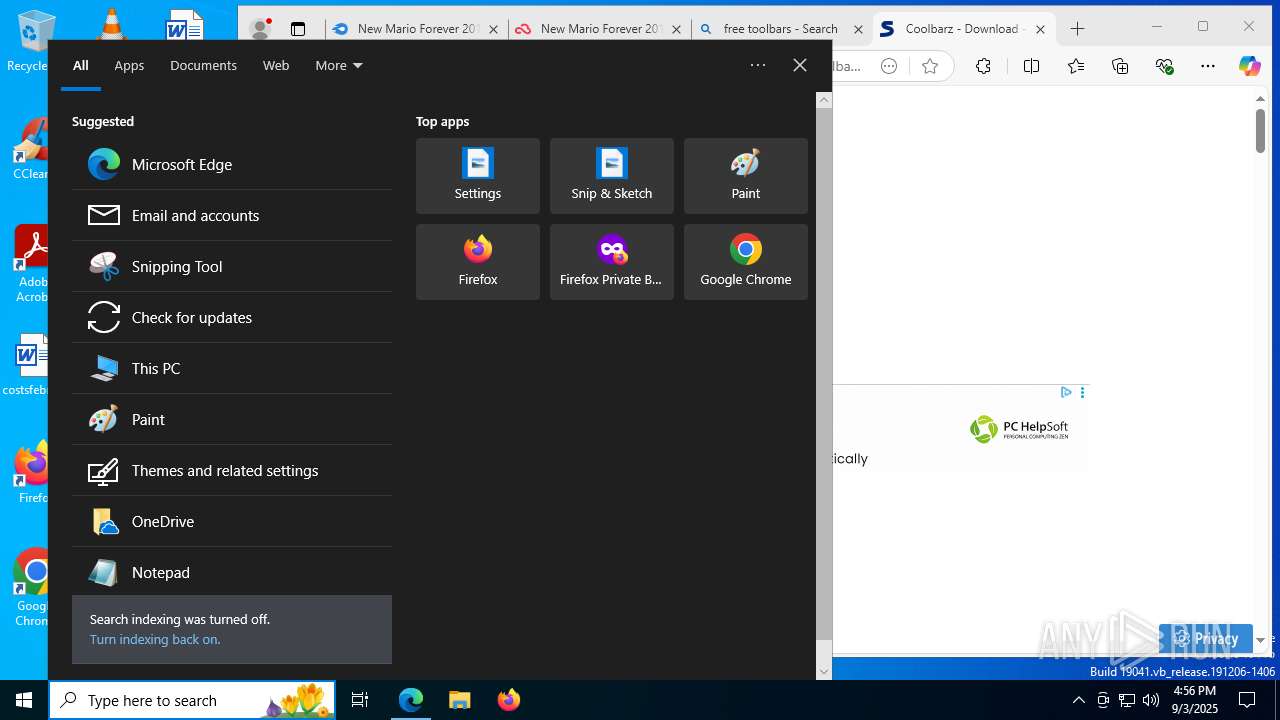
Task: Open Edge tab actions menu icon
Action: (298, 29)
